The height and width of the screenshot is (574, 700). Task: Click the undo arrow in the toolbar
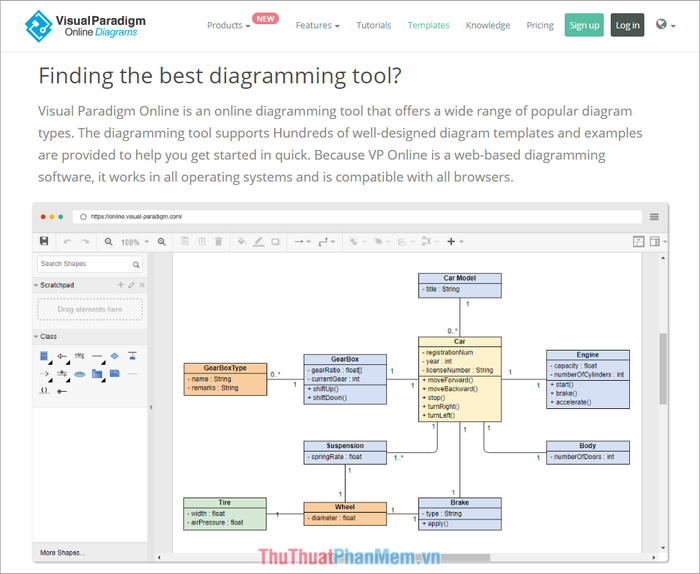pos(68,241)
